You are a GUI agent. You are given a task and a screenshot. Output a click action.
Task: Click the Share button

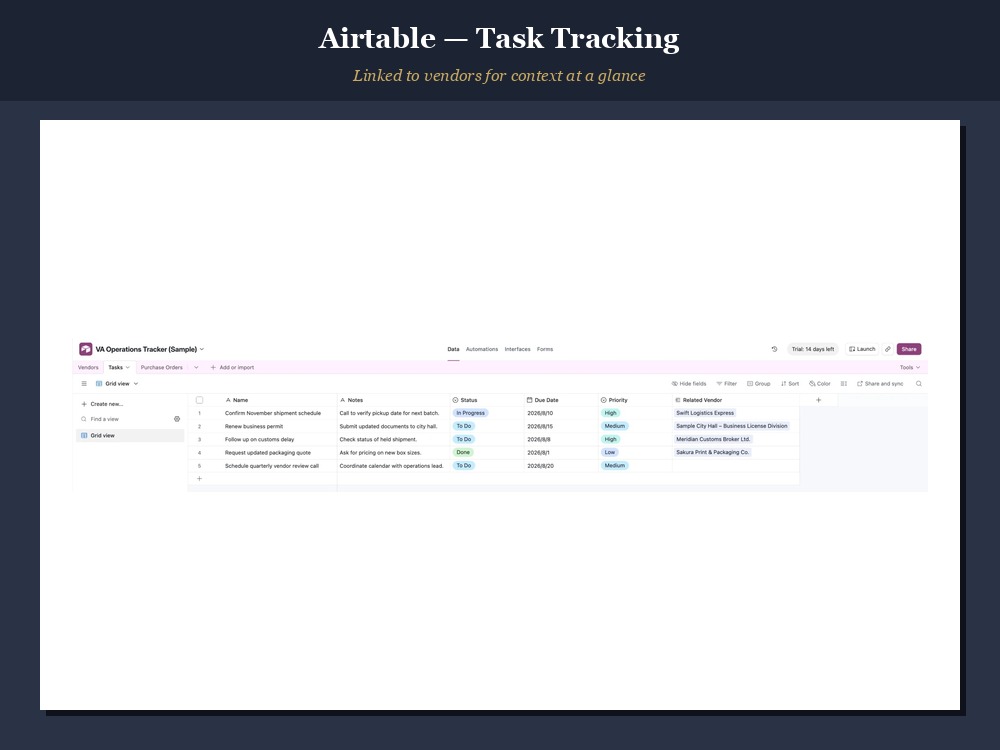click(x=909, y=349)
